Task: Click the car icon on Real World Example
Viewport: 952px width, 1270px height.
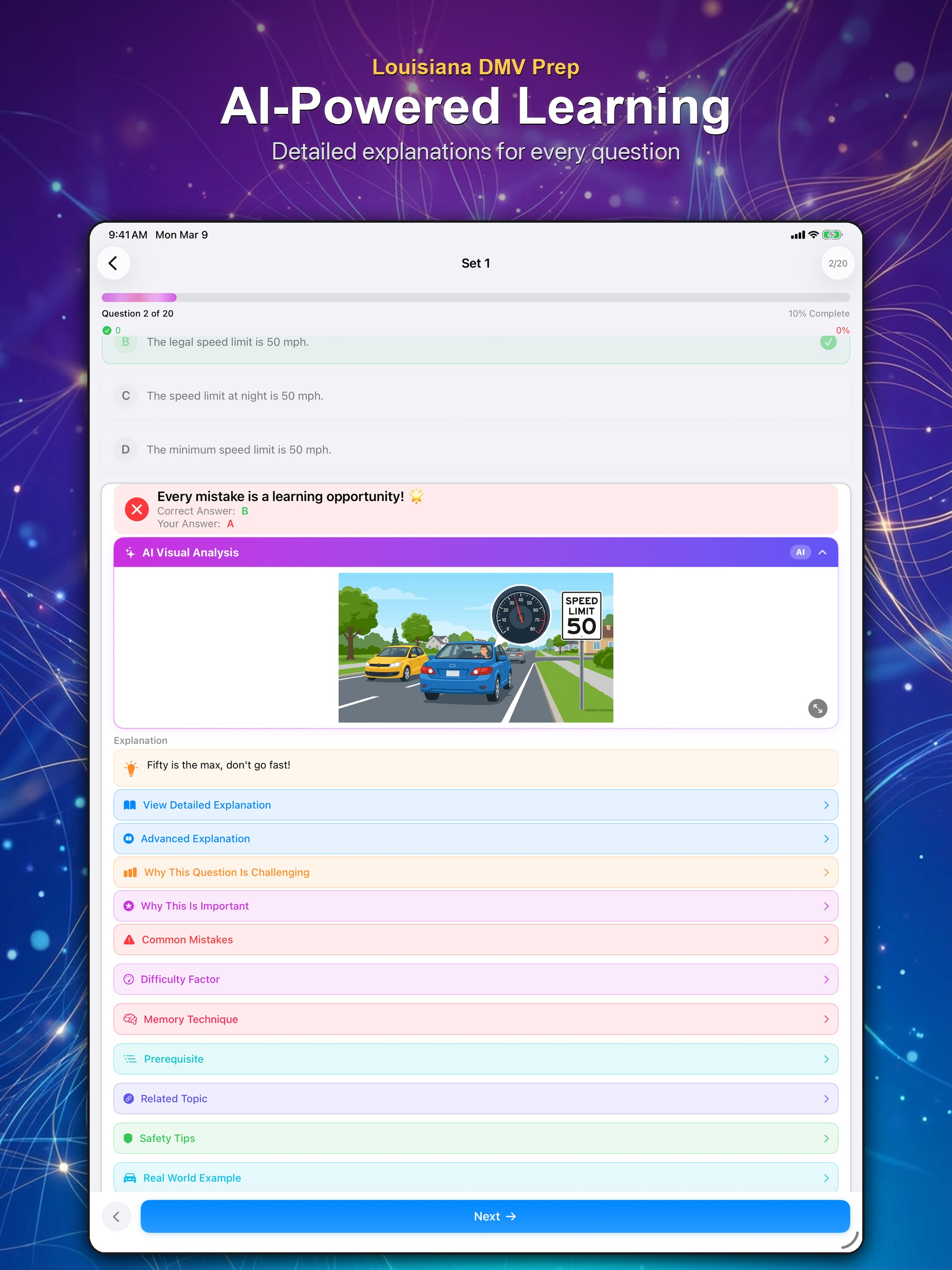Action: [130, 1177]
